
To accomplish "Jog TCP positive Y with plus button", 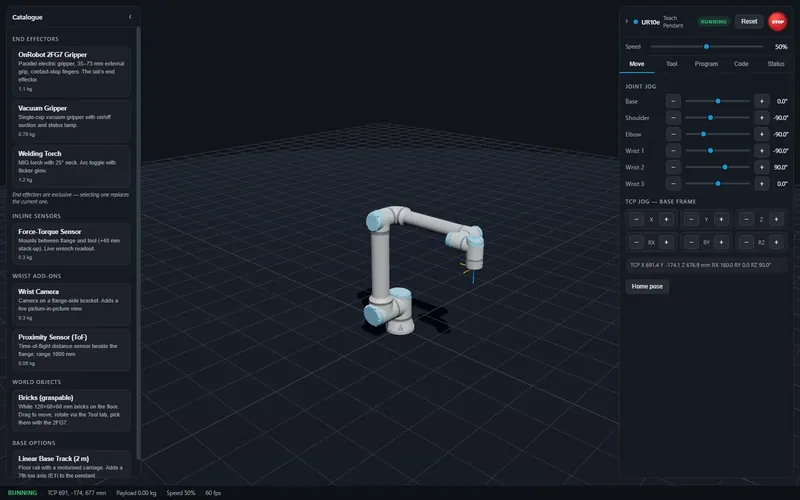I will tap(721, 219).
